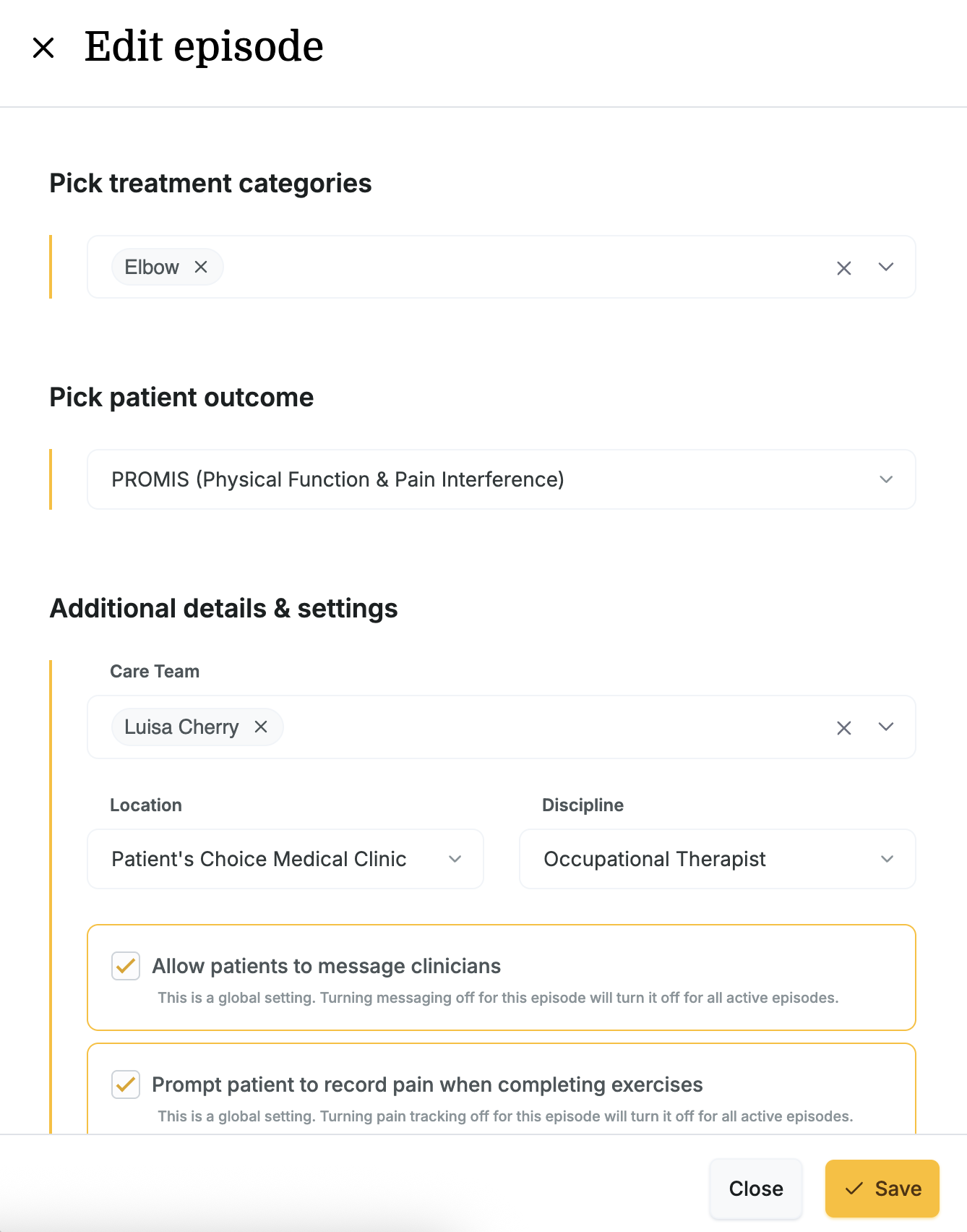This screenshot has width=967, height=1232.
Task: Open the Discipline dropdown
Action: (x=718, y=859)
